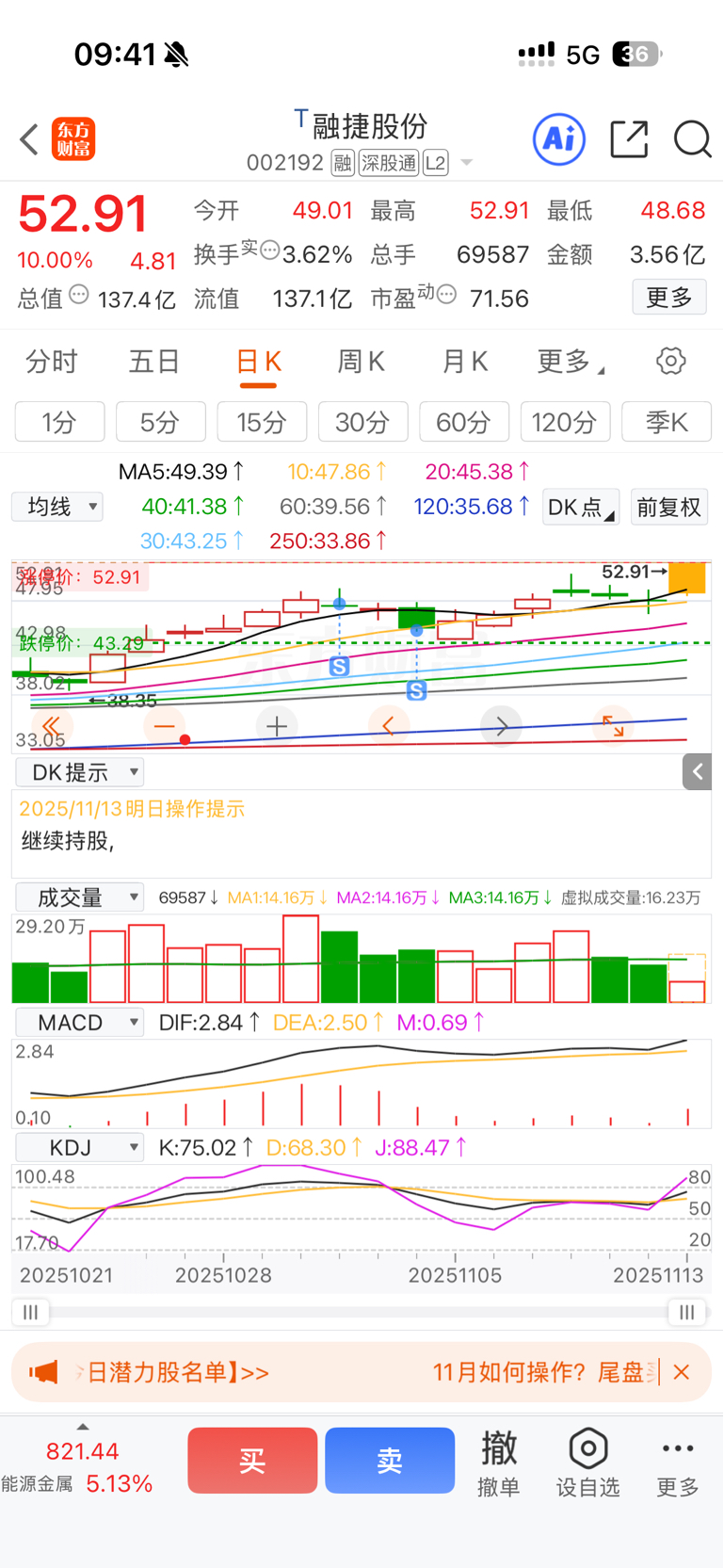This screenshot has height=1568, width=724.
Task: Open the 成交量 indicator dropdown
Action: click(80, 897)
